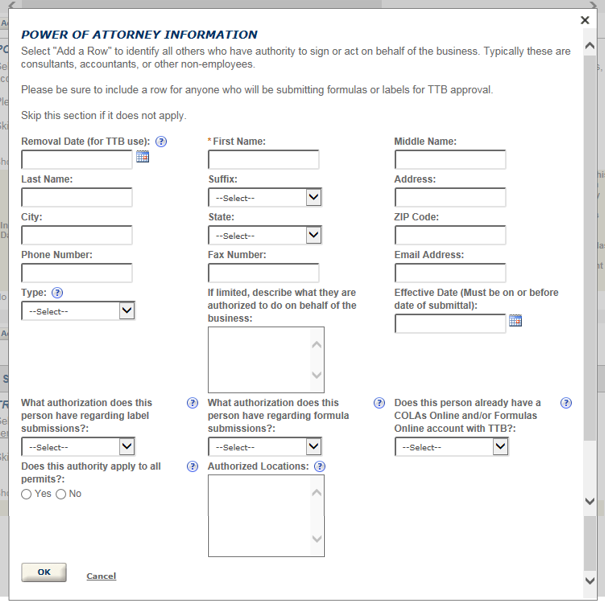Close the Power of Attorney dialog

(x=585, y=20)
